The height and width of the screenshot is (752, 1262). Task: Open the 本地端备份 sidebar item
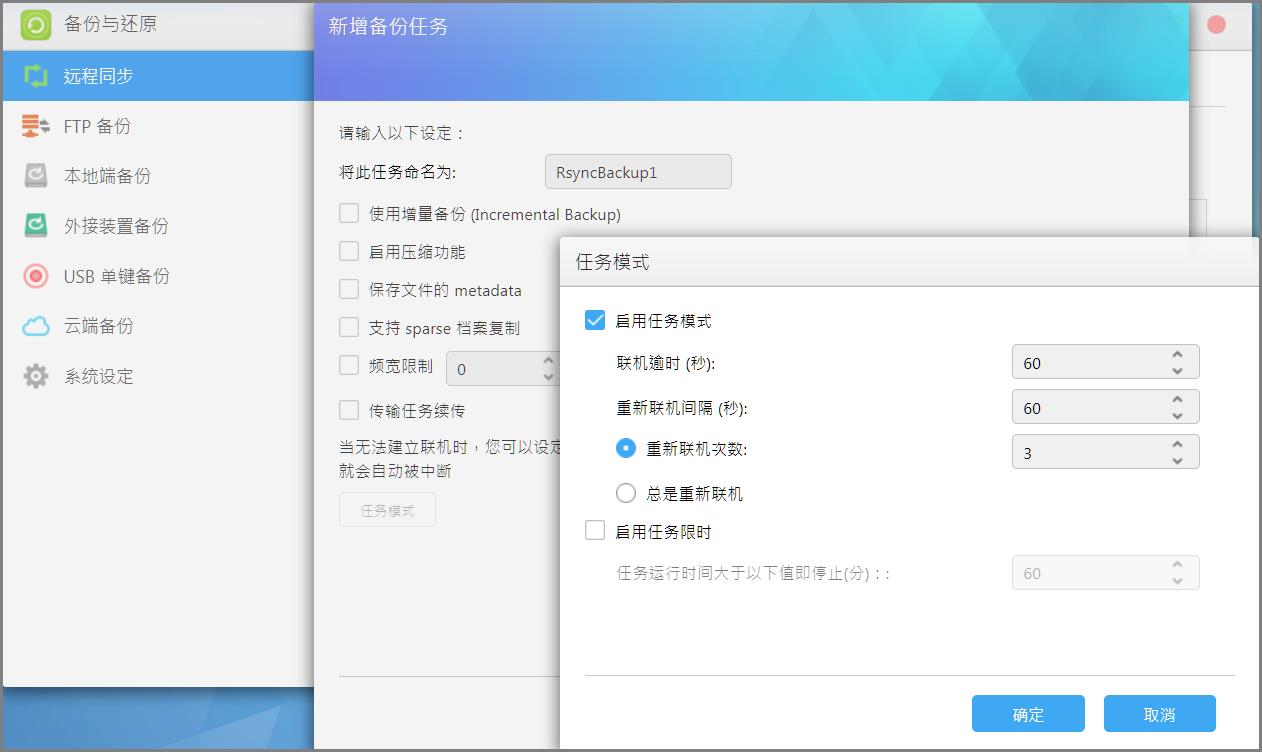coord(158,176)
